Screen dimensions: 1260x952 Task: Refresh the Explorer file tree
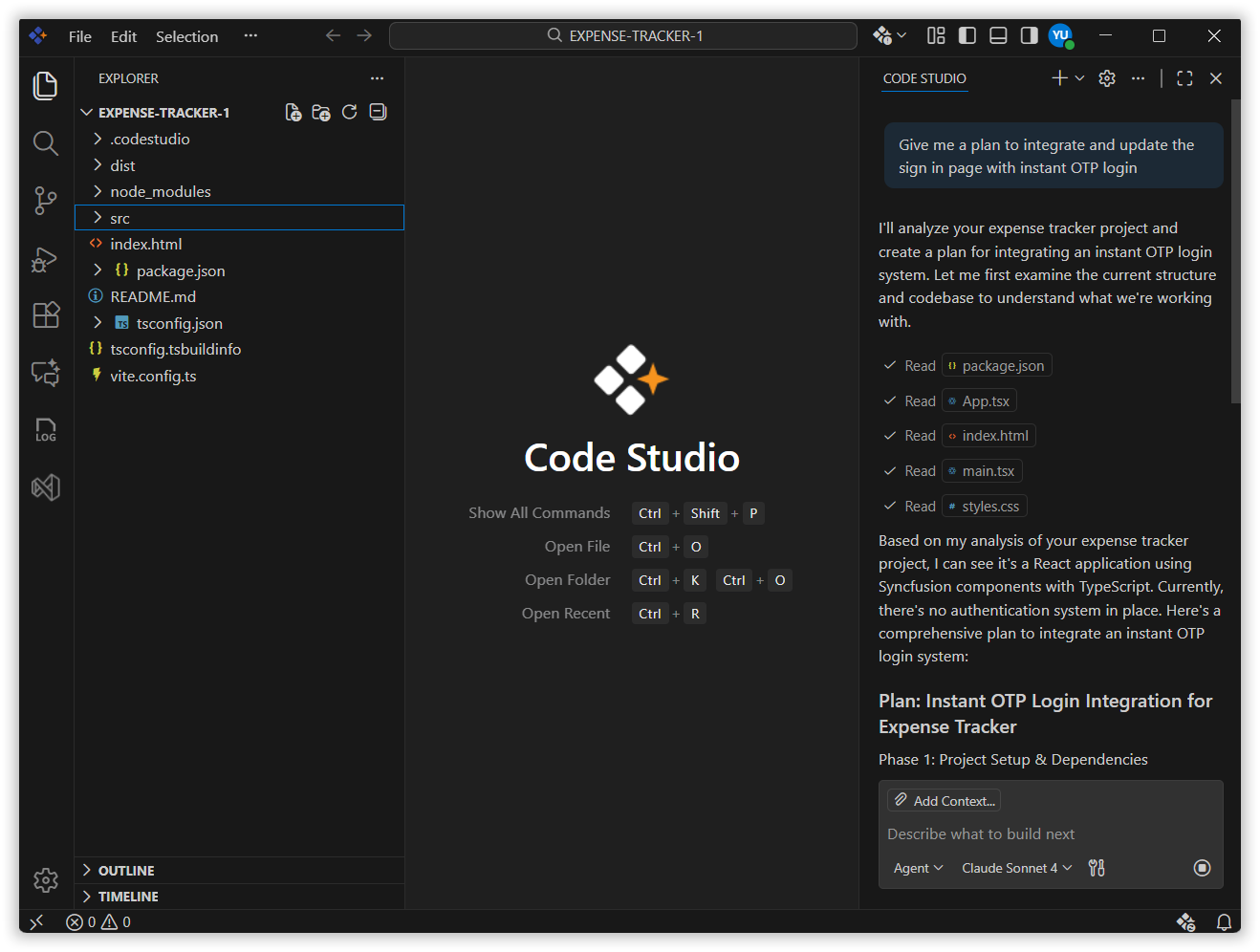[350, 113]
